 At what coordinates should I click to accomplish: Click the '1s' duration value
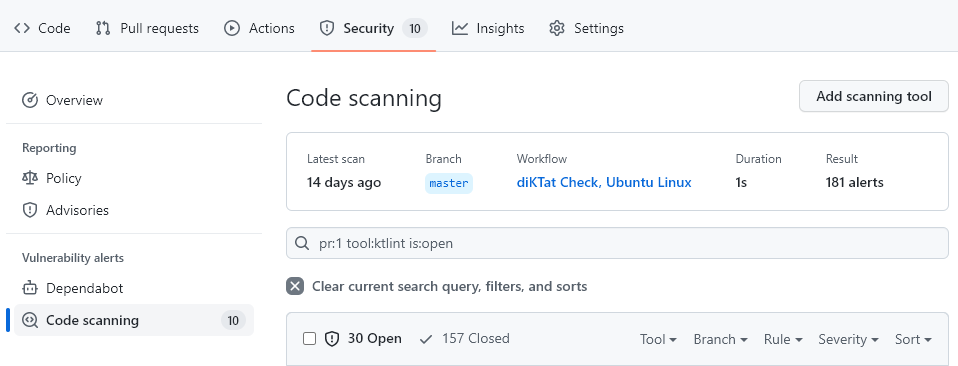(741, 182)
